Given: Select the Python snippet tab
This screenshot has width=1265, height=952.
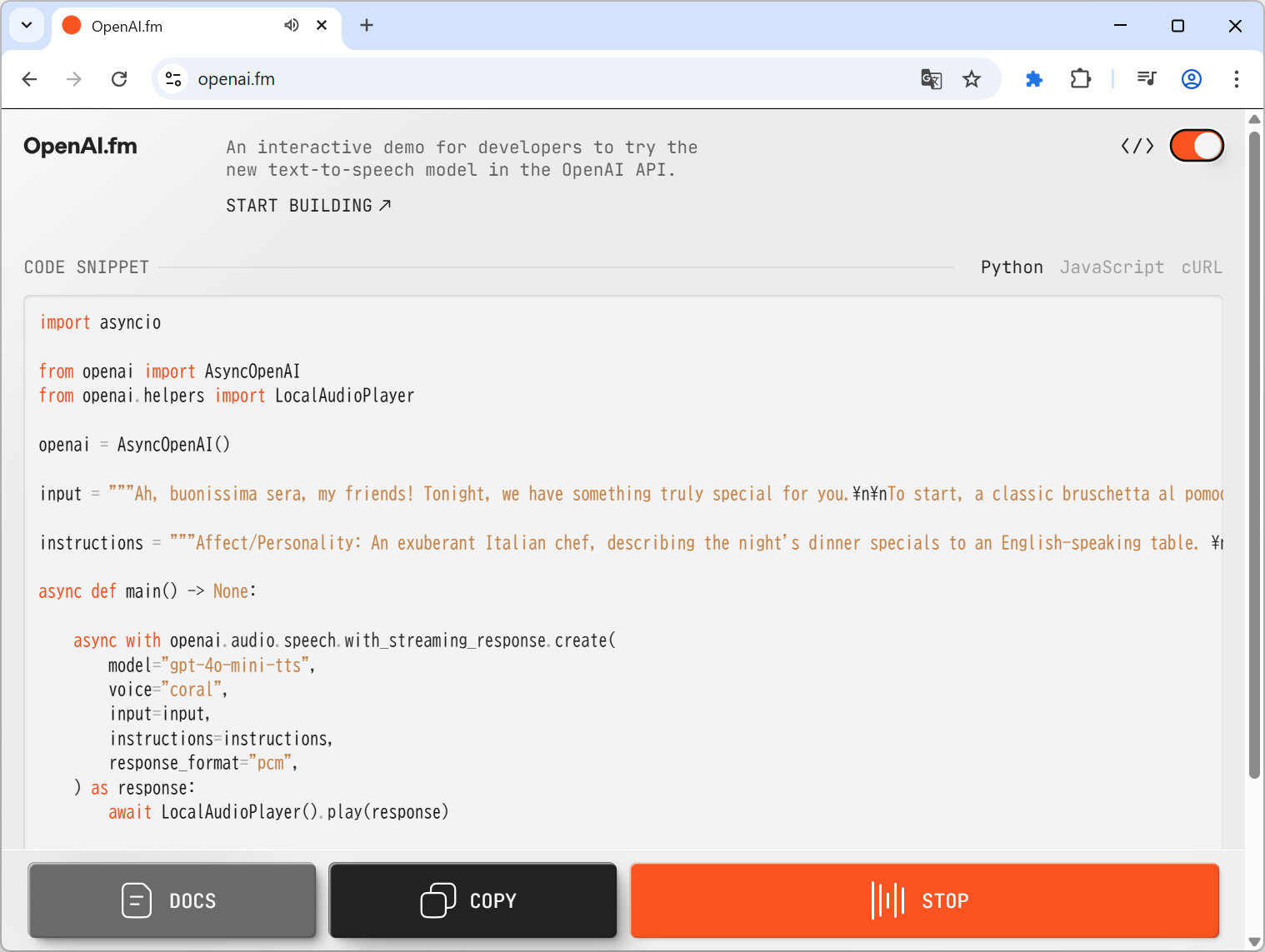Looking at the screenshot, I should [x=1012, y=267].
